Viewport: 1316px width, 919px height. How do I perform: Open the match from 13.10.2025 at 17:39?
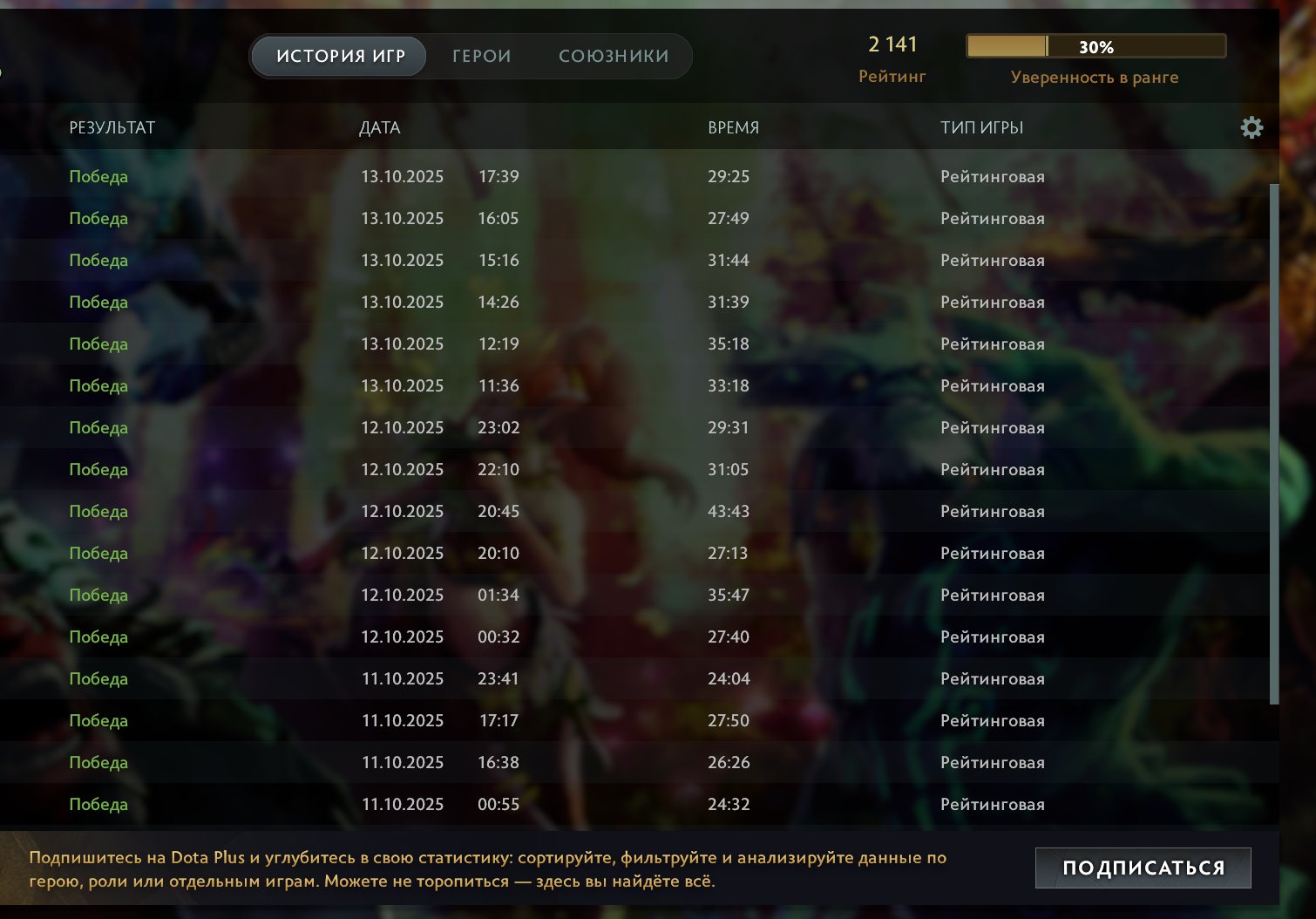(634, 176)
